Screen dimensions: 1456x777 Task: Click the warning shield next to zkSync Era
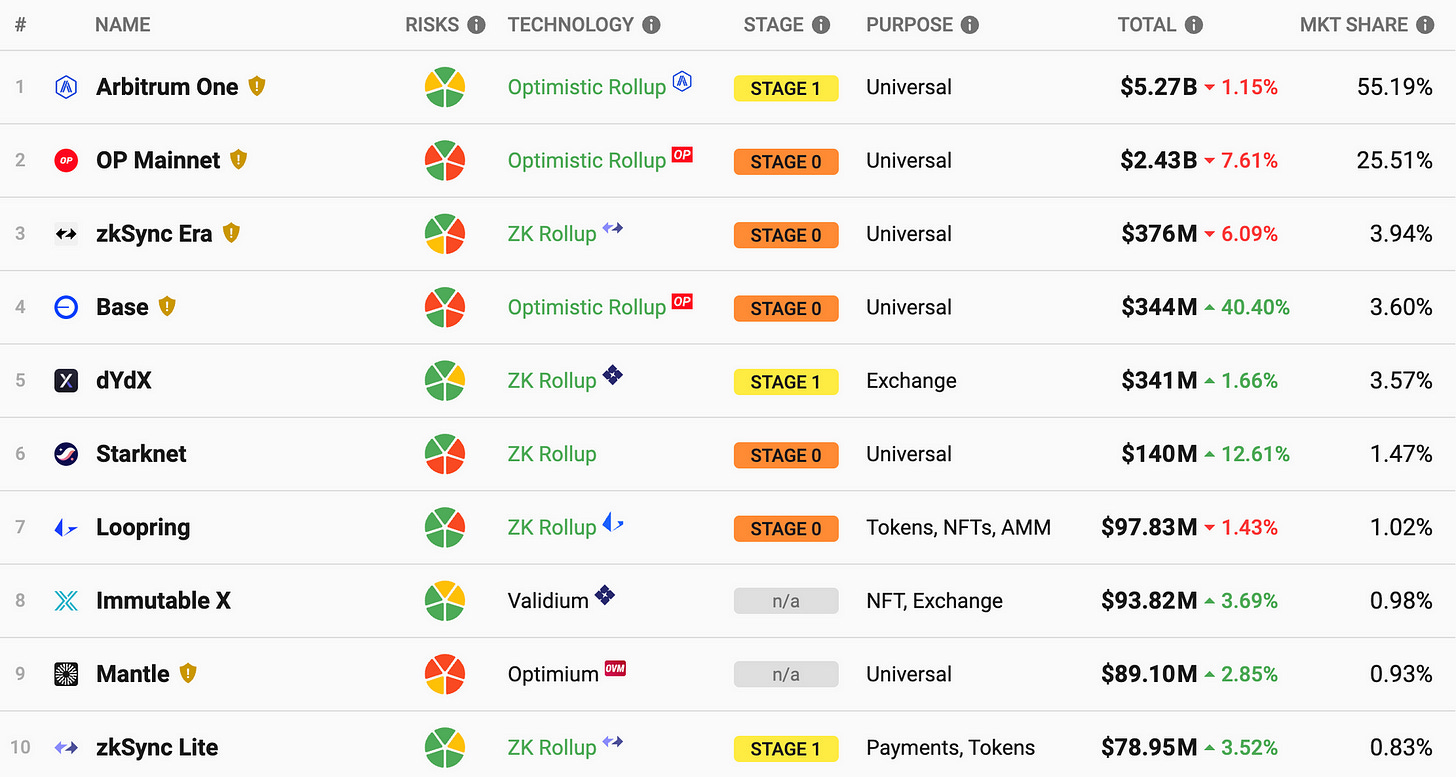pos(231,233)
